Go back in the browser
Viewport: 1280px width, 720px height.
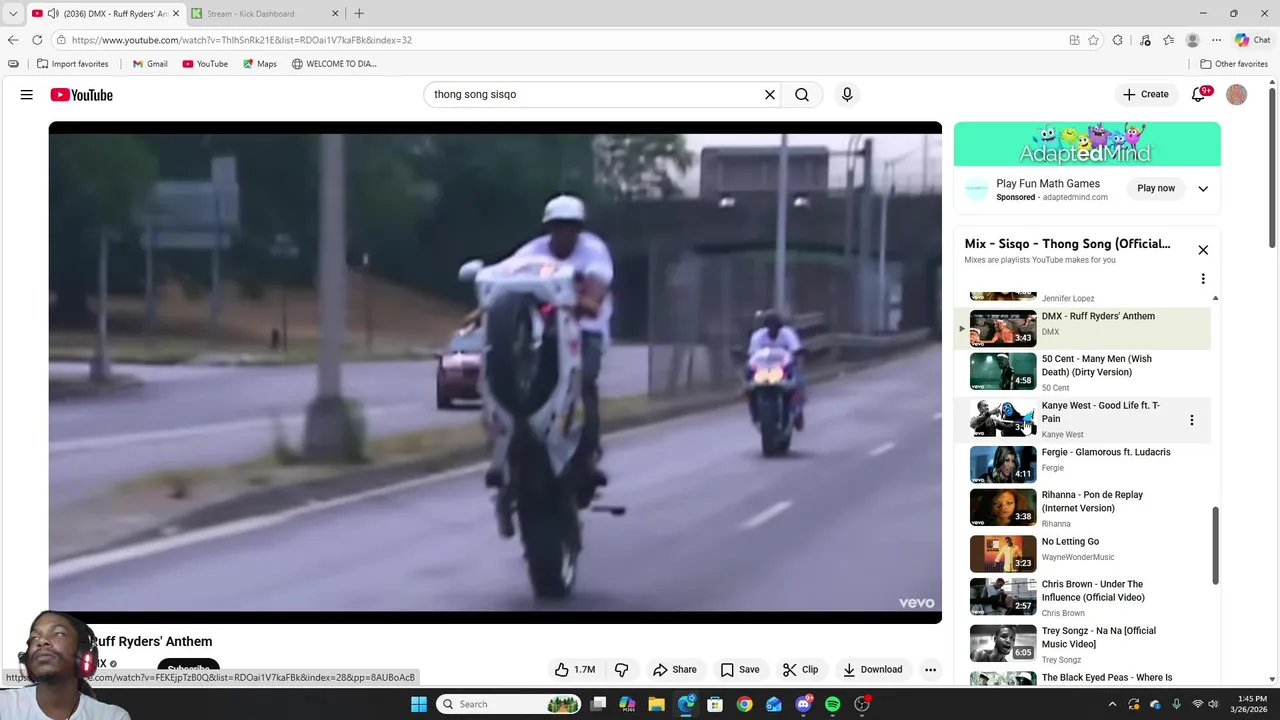pos(13,40)
